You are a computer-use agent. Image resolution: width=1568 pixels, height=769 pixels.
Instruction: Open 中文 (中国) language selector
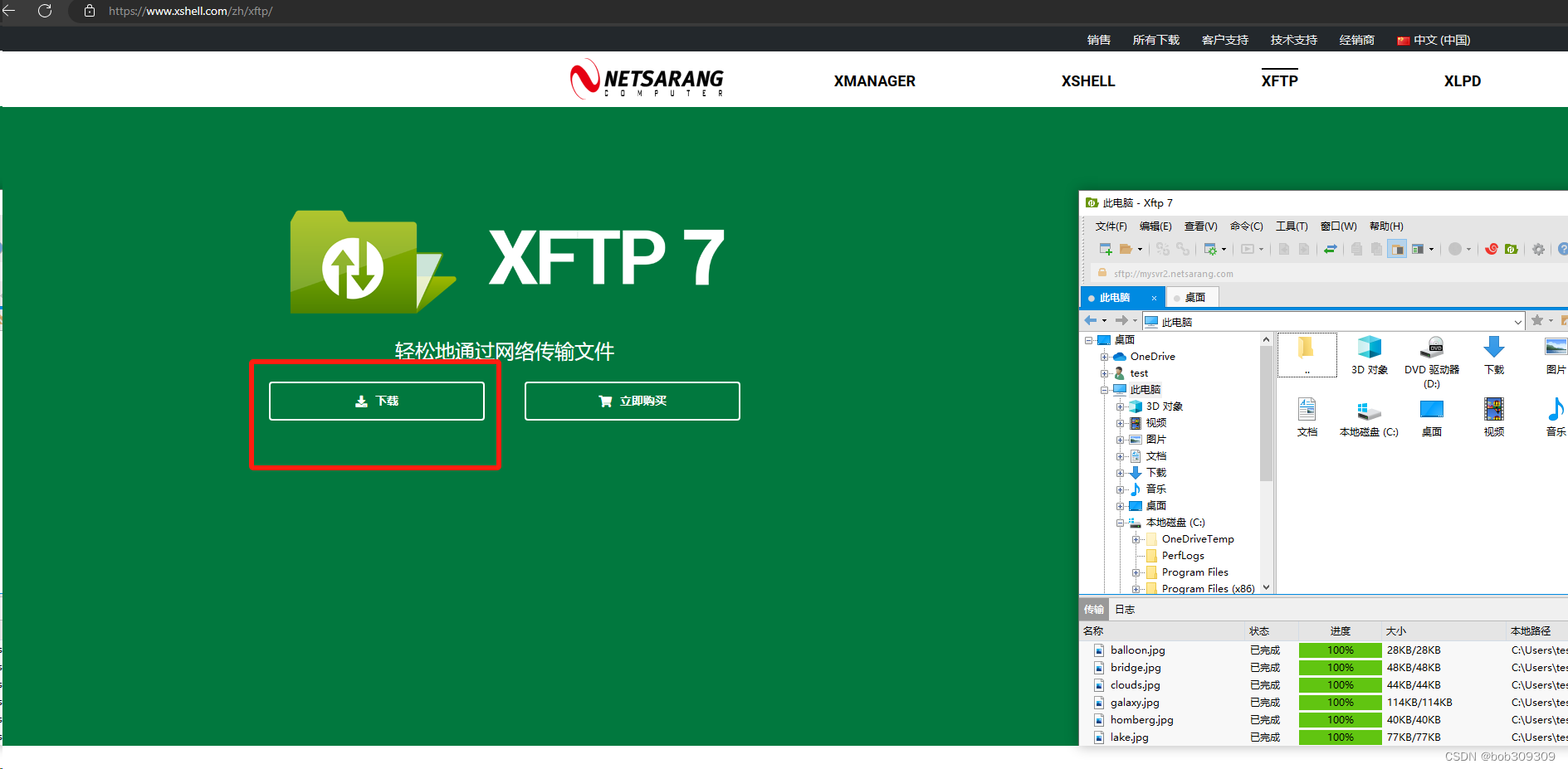1434,40
